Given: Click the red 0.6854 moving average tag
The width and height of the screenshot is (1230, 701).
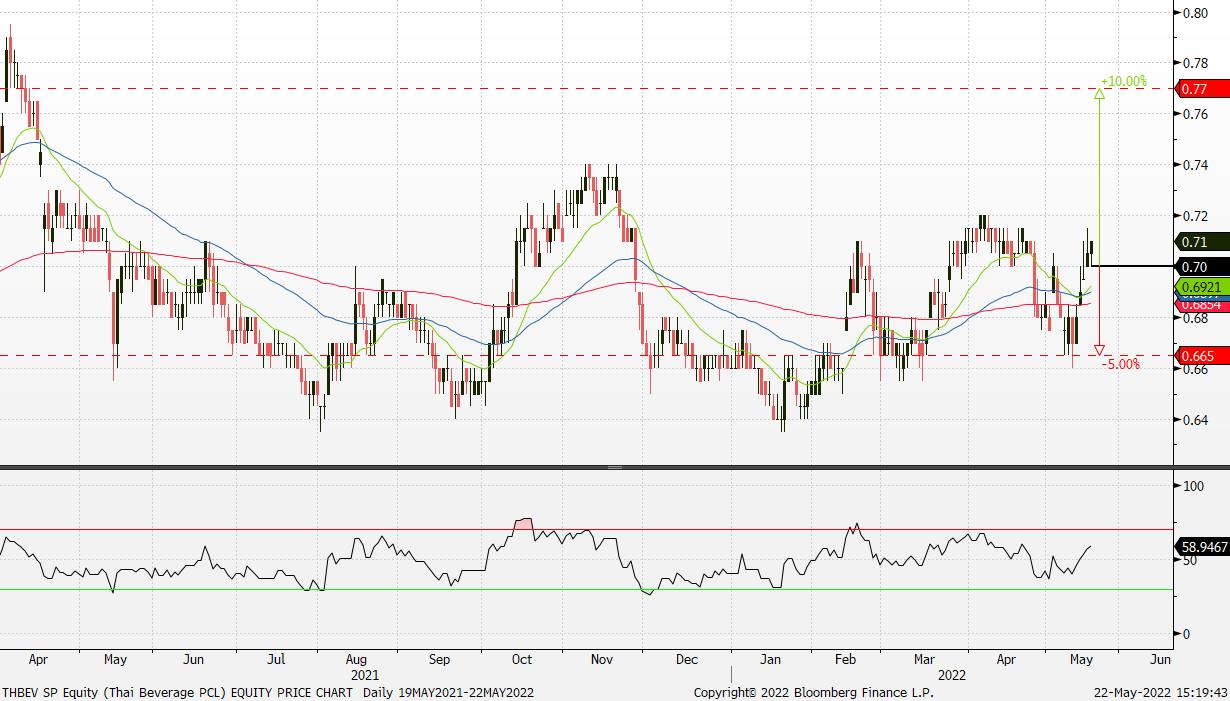Looking at the screenshot, I should [1200, 304].
